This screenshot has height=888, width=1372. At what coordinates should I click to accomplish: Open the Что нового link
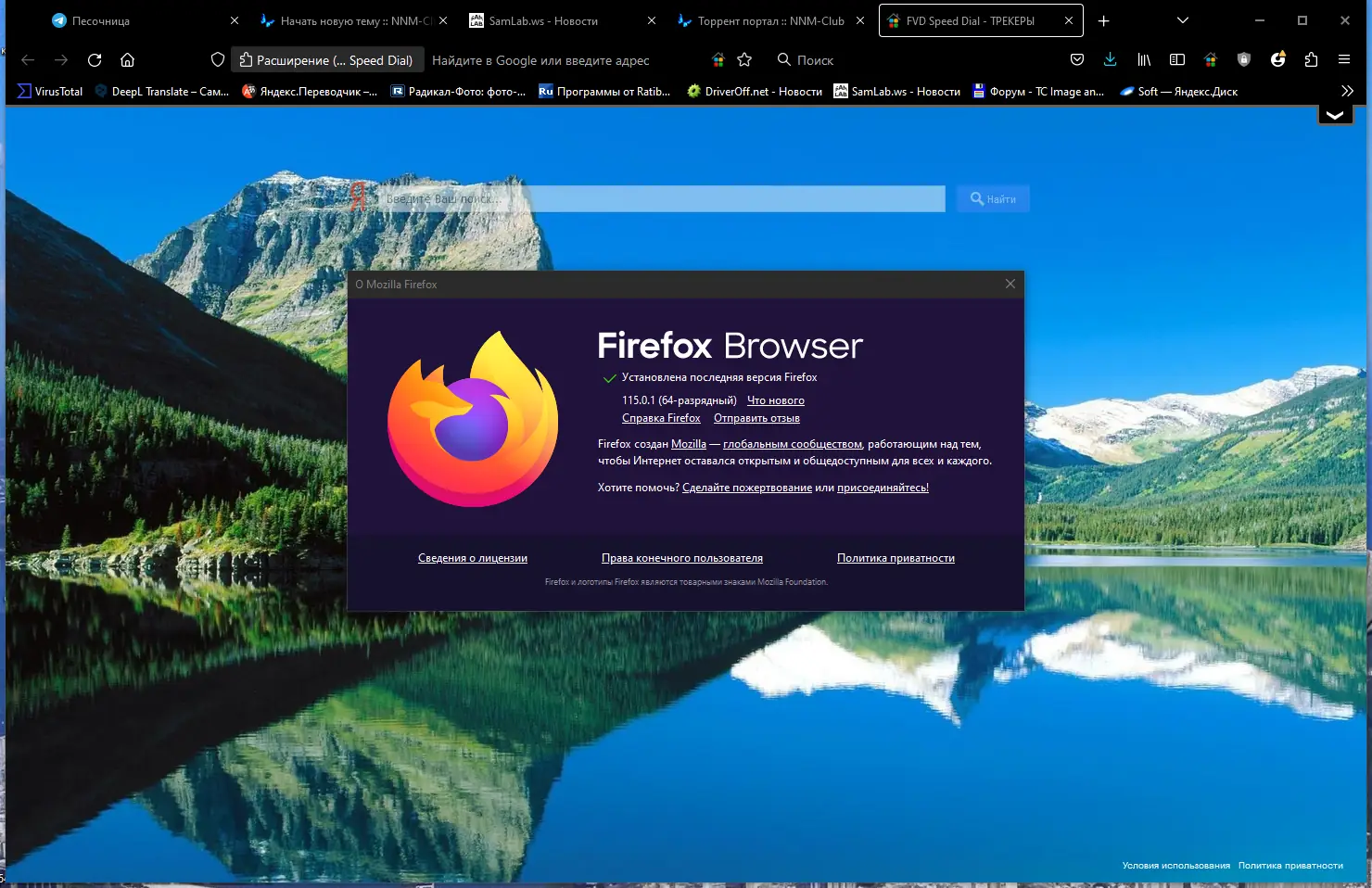pyautogui.click(x=776, y=400)
